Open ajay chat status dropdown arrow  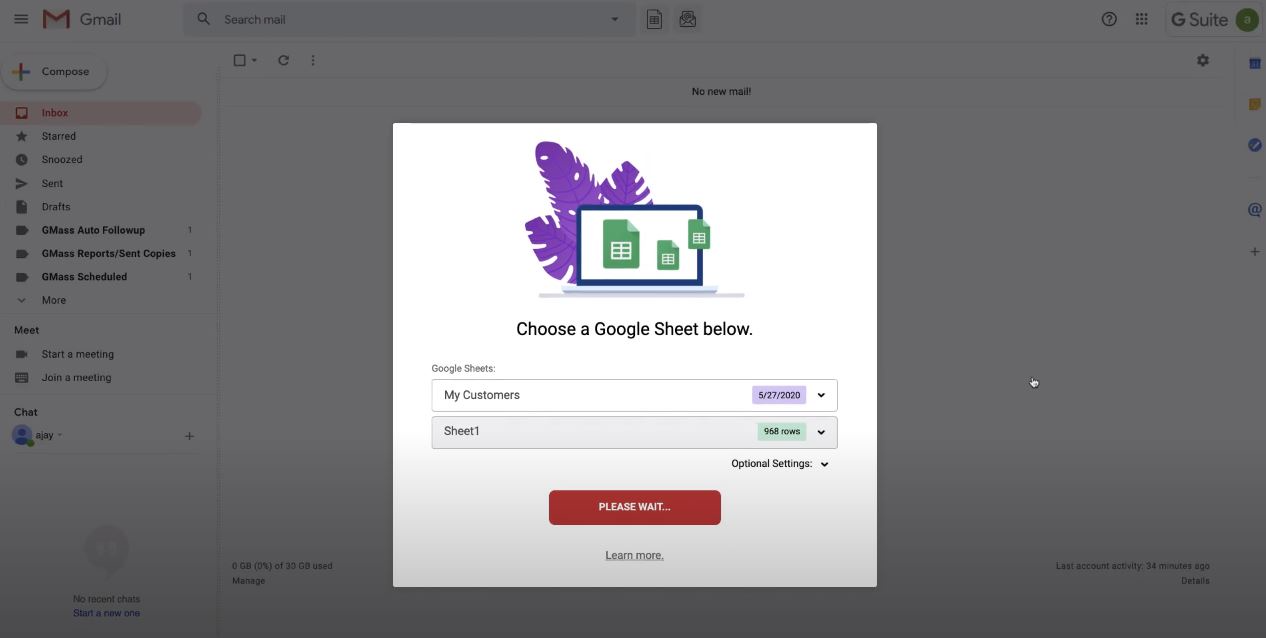(60, 435)
